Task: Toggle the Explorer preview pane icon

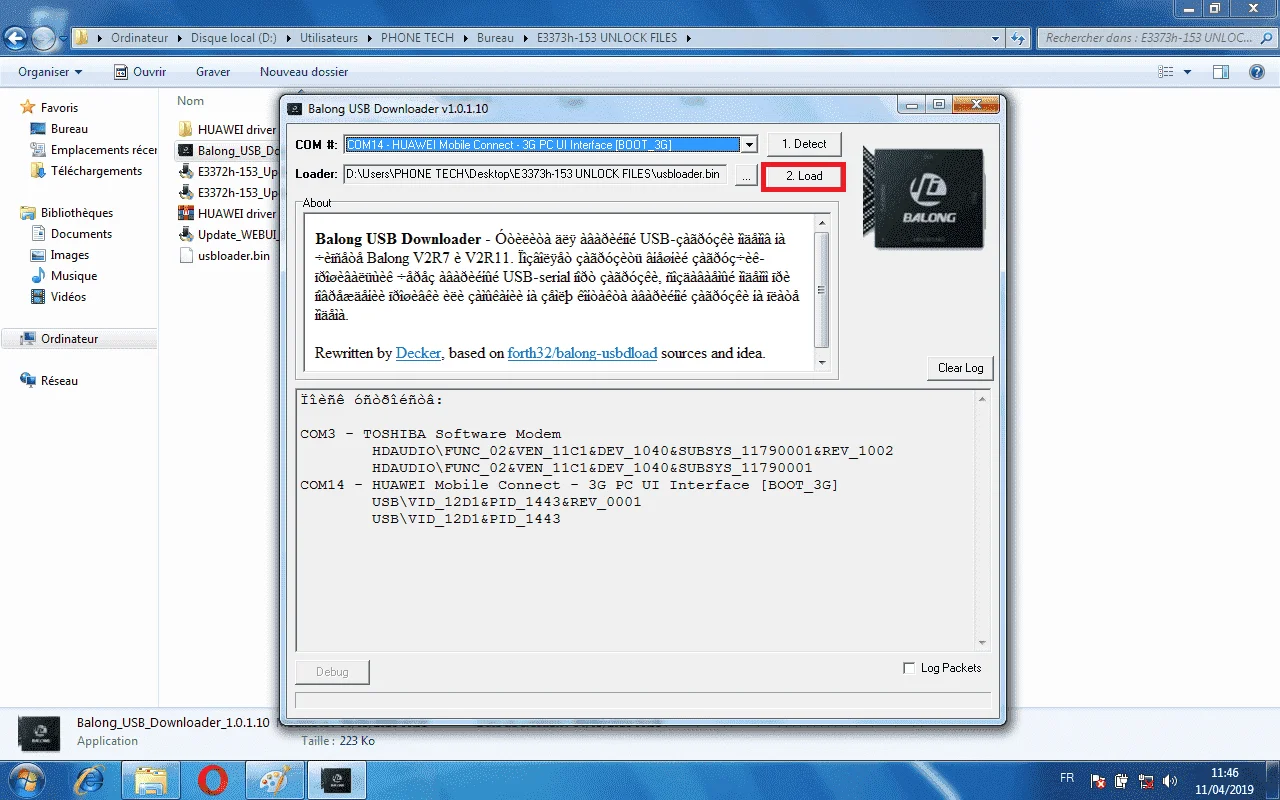Action: click(1220, 72)
